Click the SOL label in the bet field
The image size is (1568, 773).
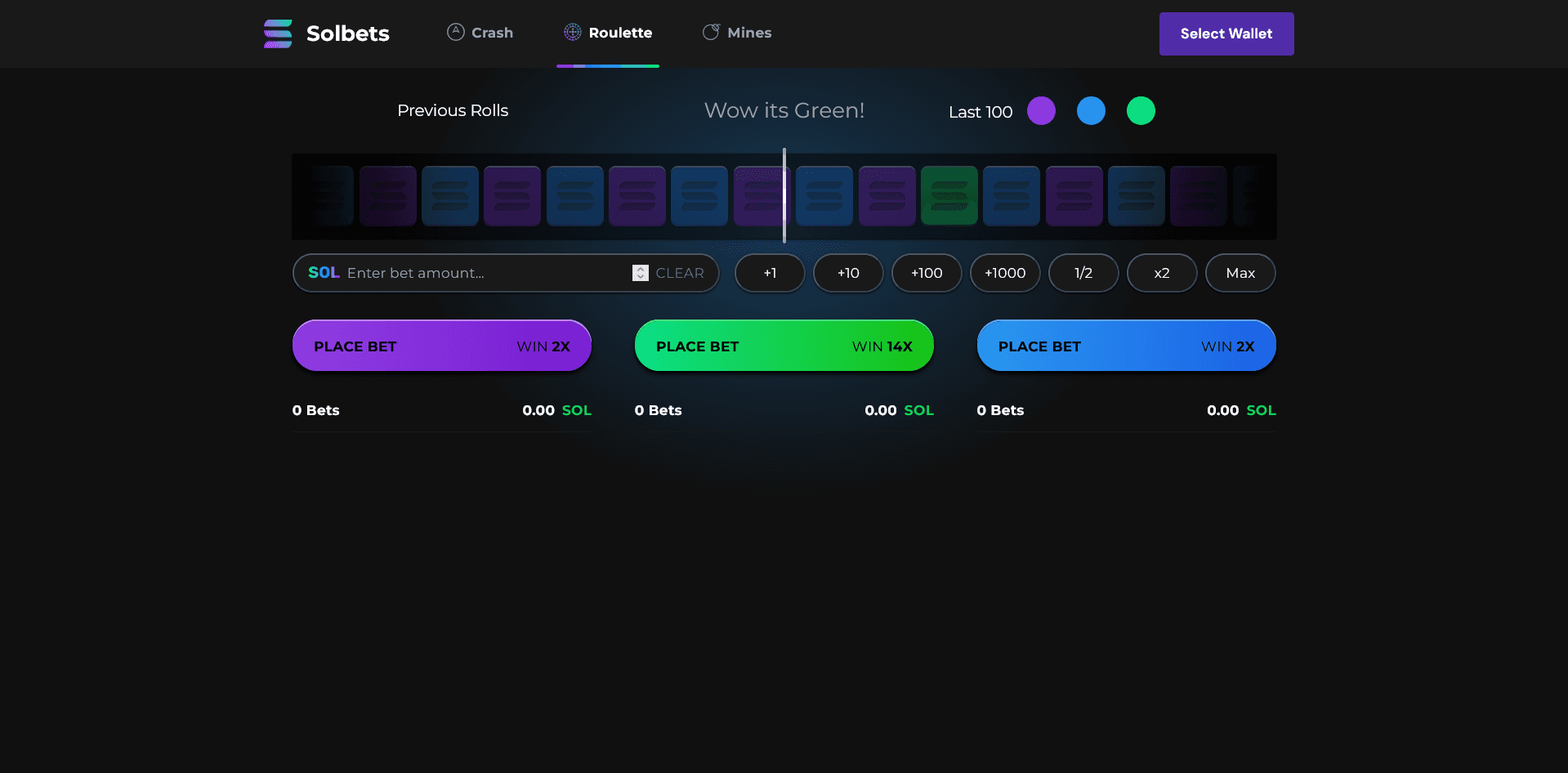324,273
